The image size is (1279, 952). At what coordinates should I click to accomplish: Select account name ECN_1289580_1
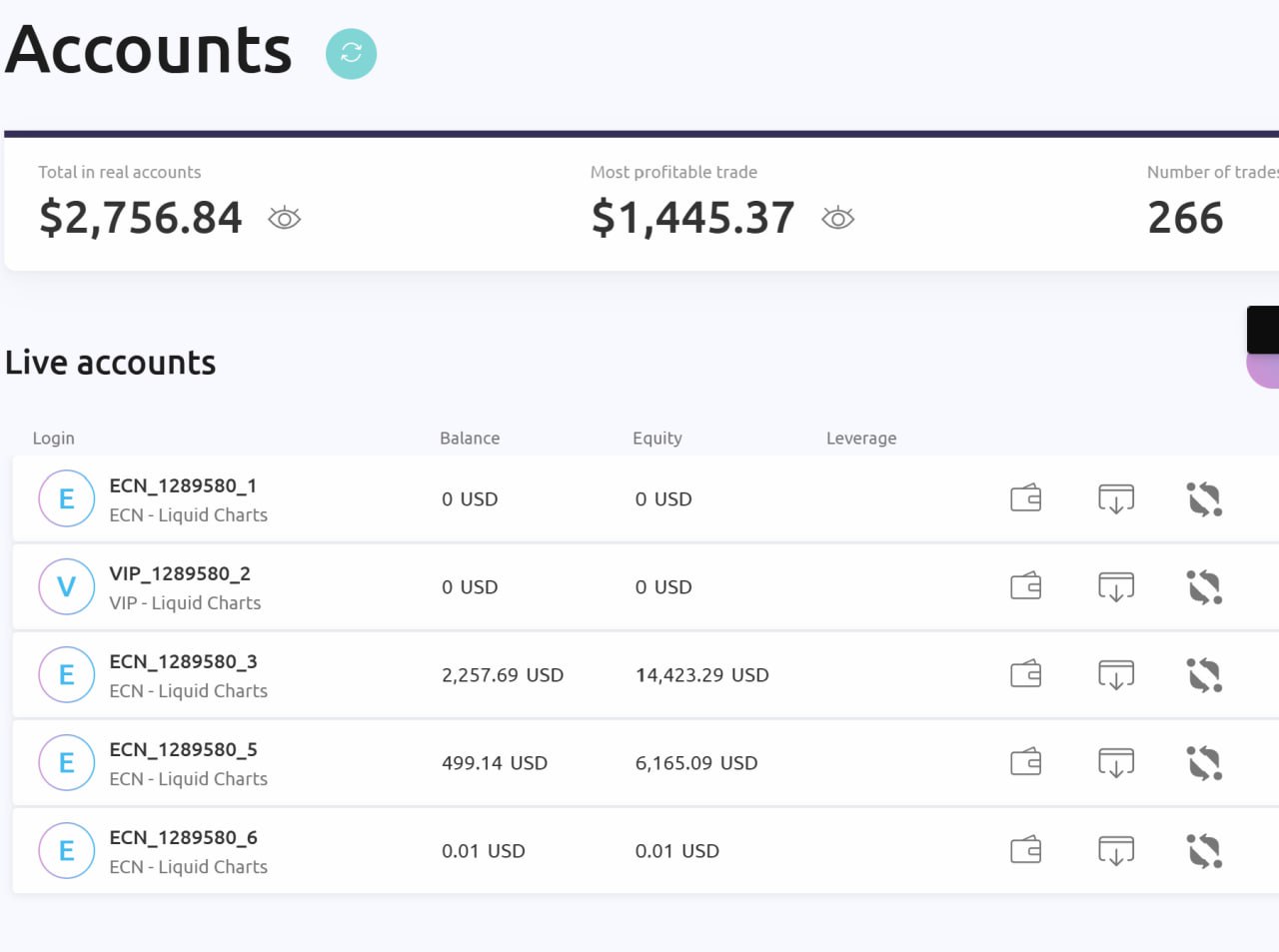pos(183,485)
